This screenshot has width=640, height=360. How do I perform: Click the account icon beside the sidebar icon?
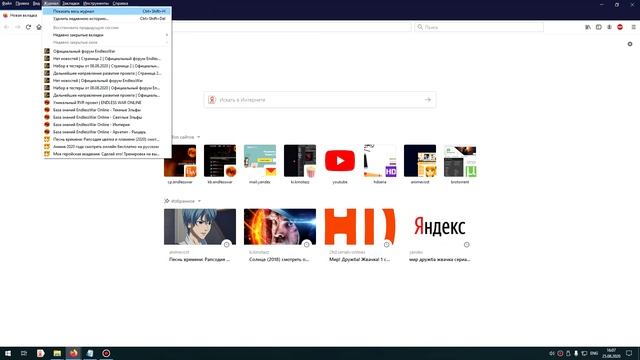coord(609,27)
